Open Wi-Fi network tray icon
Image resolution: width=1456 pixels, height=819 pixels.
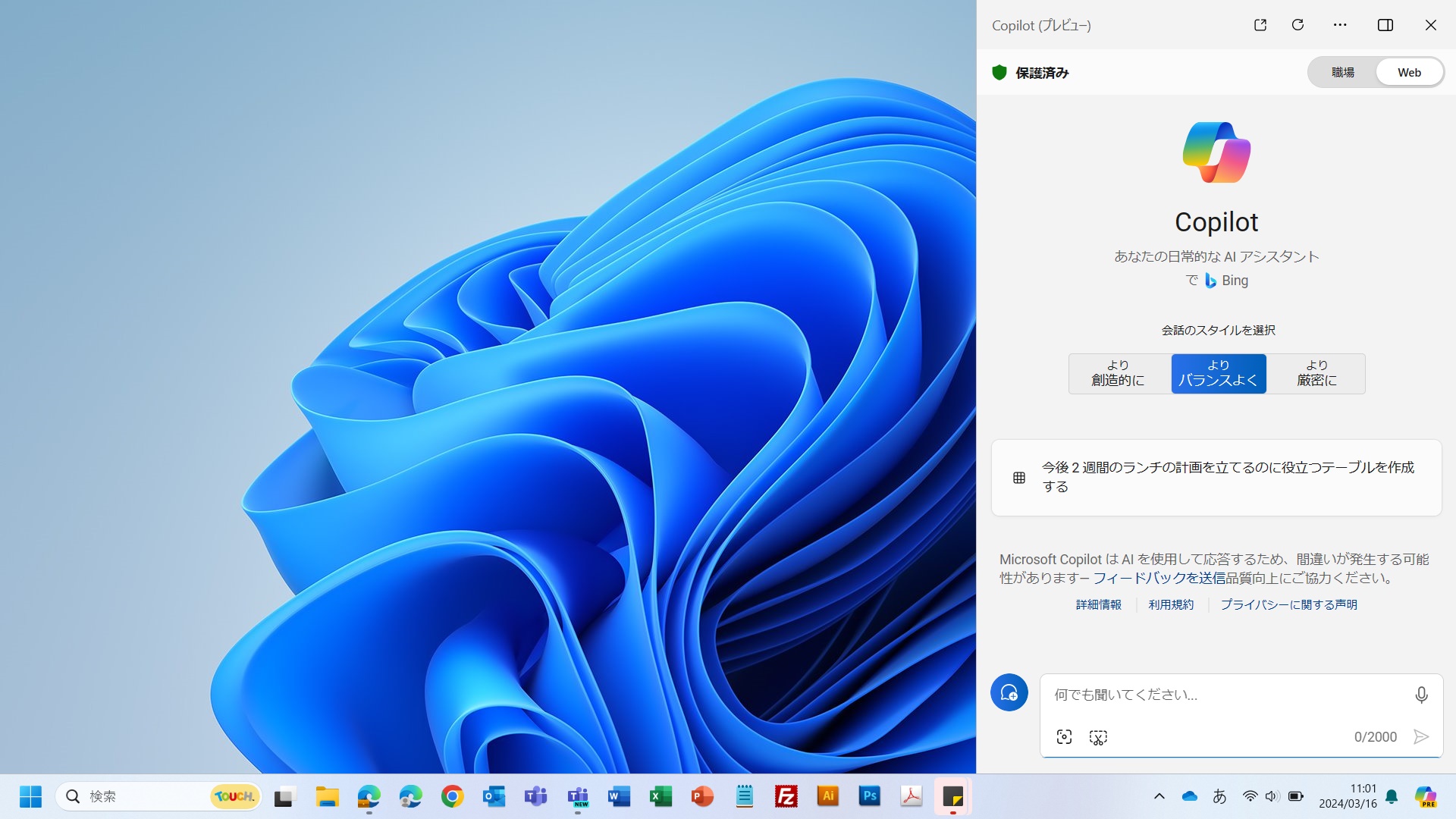point(1250,796)
